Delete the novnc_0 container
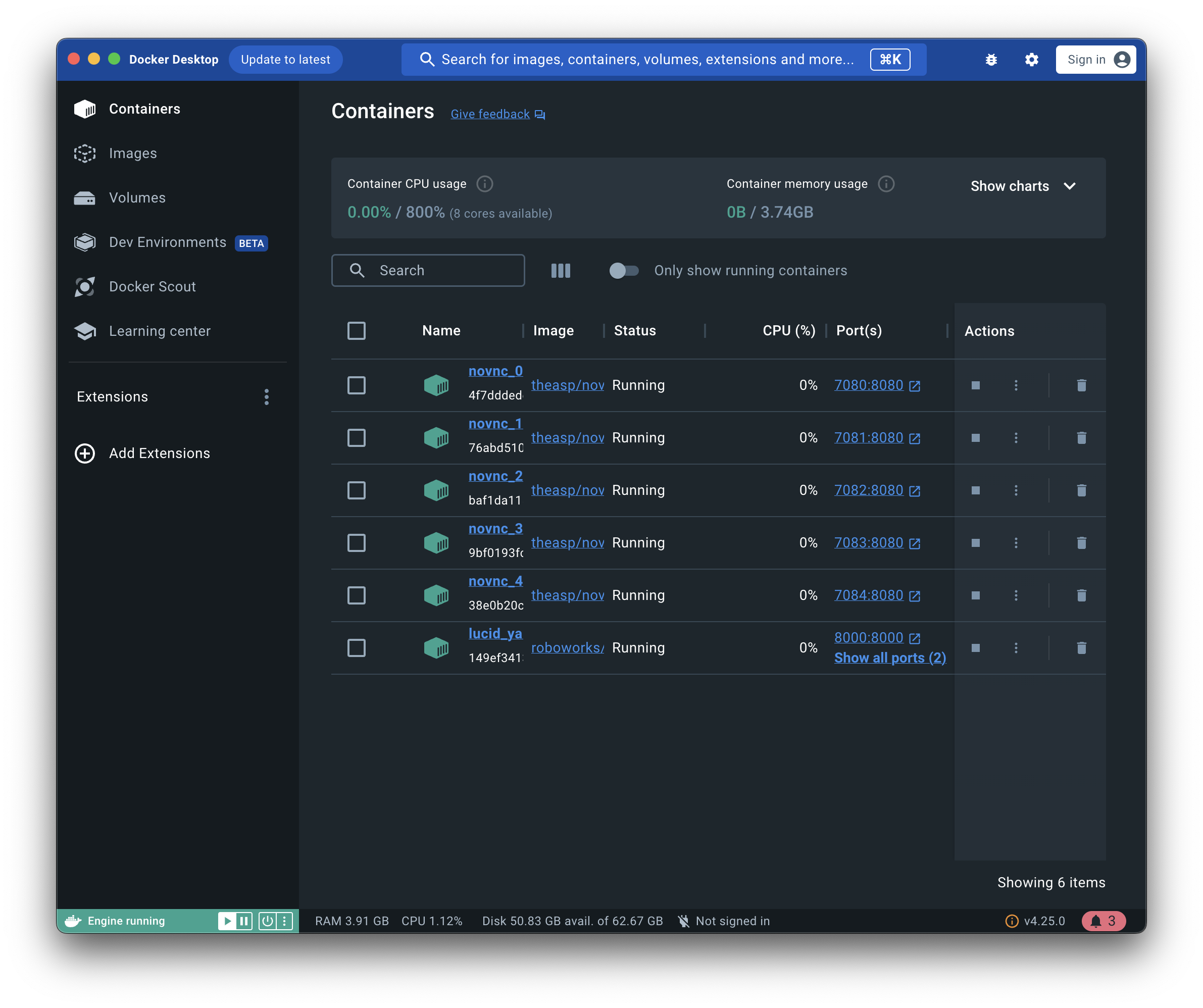The width and height of the screenshot is (1203, 1008). [x=1081, y=385]
